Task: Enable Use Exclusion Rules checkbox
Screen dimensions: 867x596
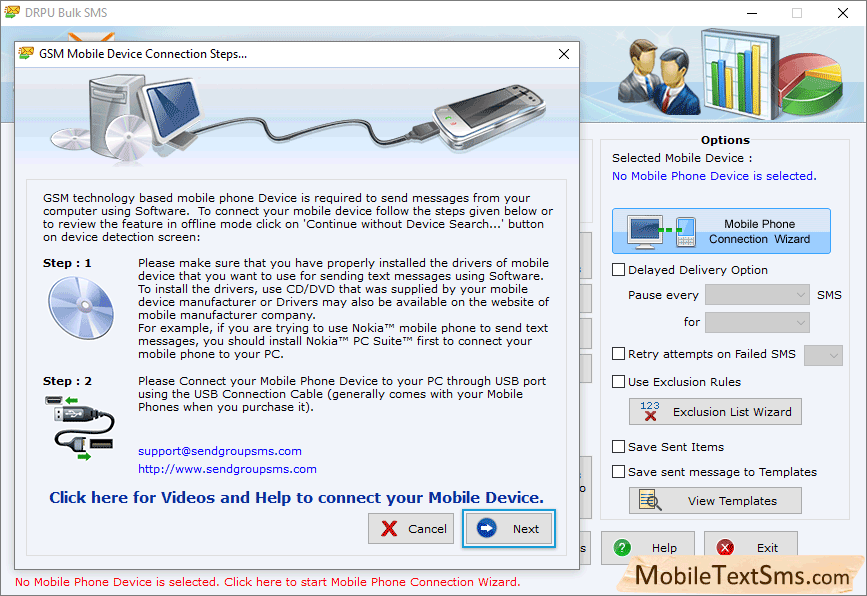Action: (618, 381)
